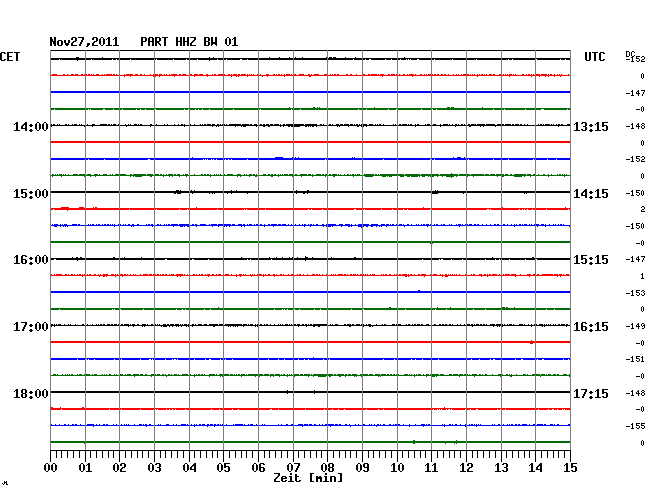Click the CET axis header
The width and height of the screenshot is (650, 494).
click(x=10, y=57)
